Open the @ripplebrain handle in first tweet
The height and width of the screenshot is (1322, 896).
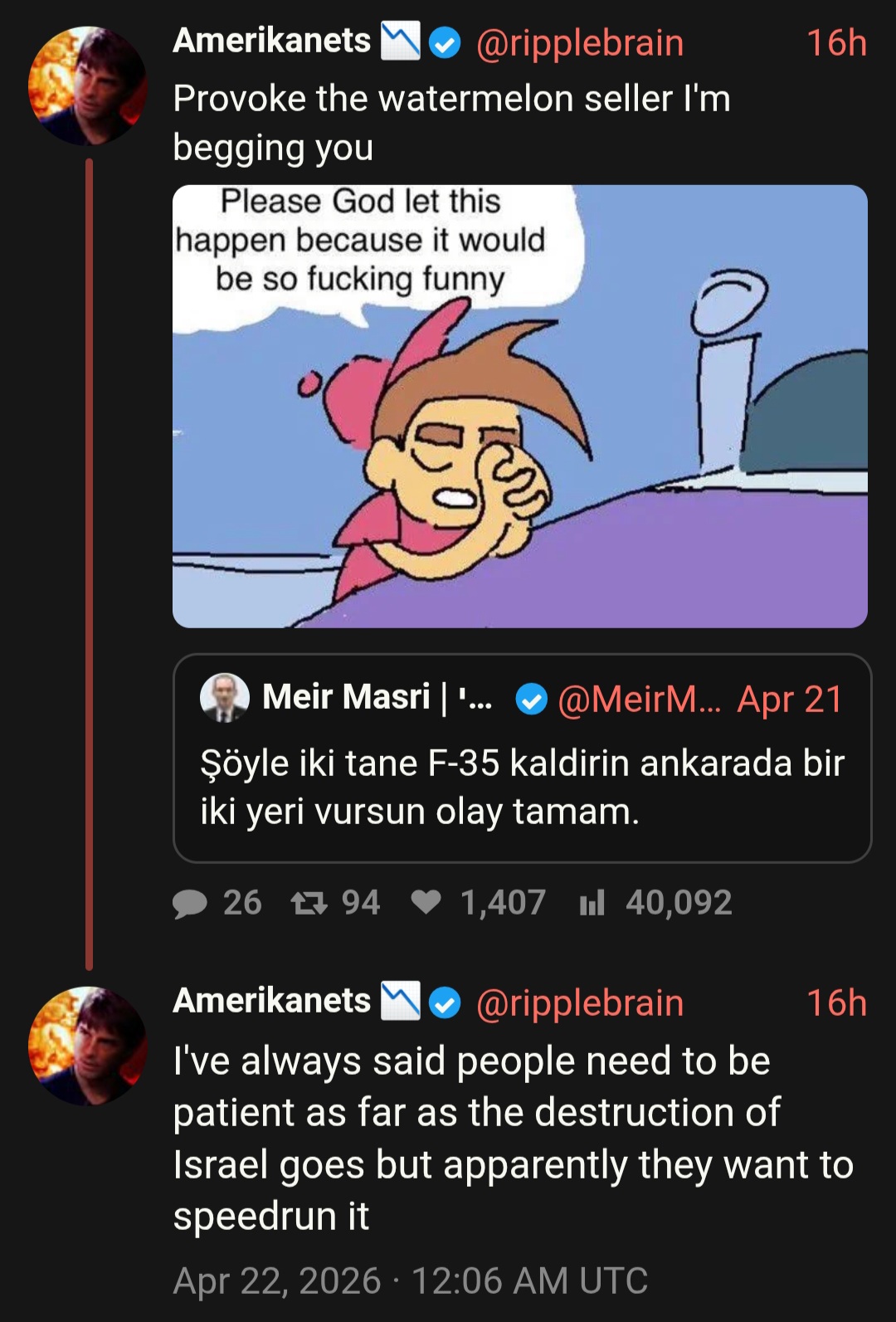click(580, 43)
